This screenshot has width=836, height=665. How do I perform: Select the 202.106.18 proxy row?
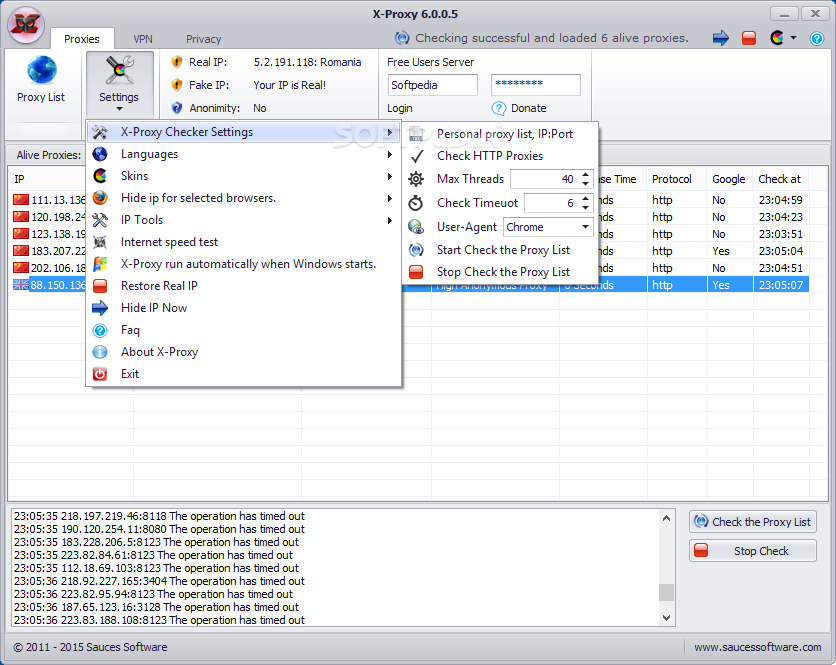[x=48, y=268]
